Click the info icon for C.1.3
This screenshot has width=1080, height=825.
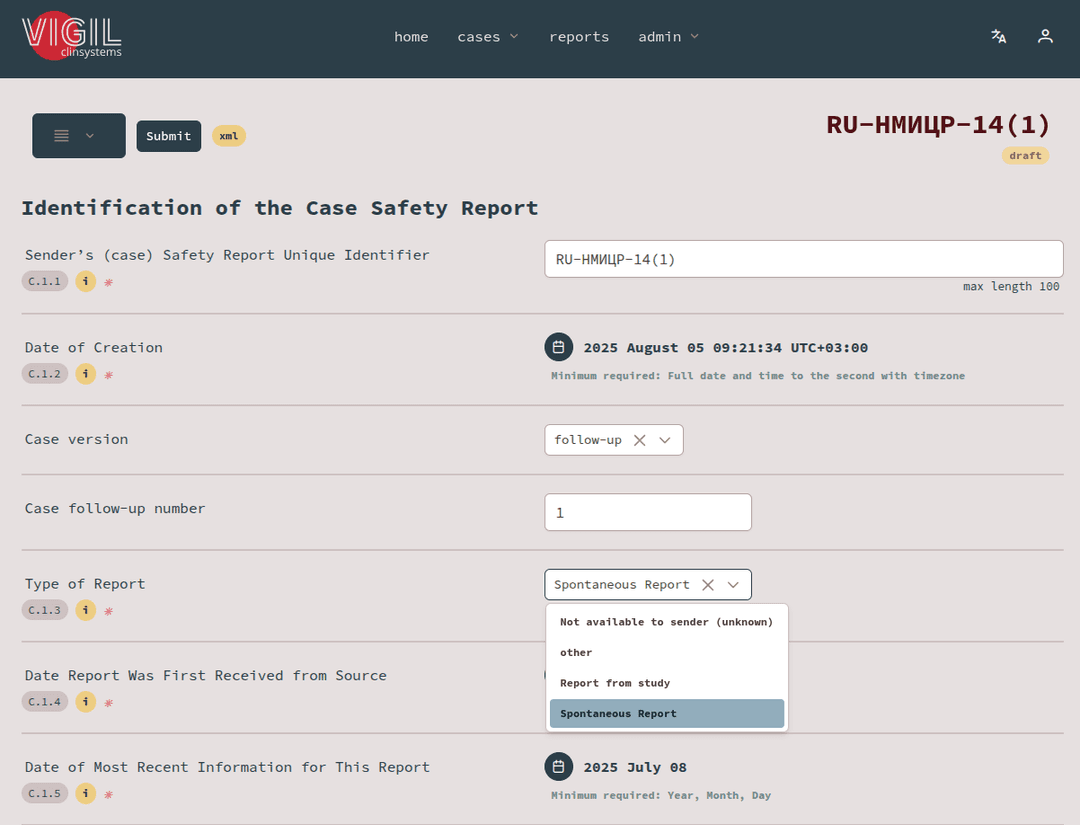85,610
